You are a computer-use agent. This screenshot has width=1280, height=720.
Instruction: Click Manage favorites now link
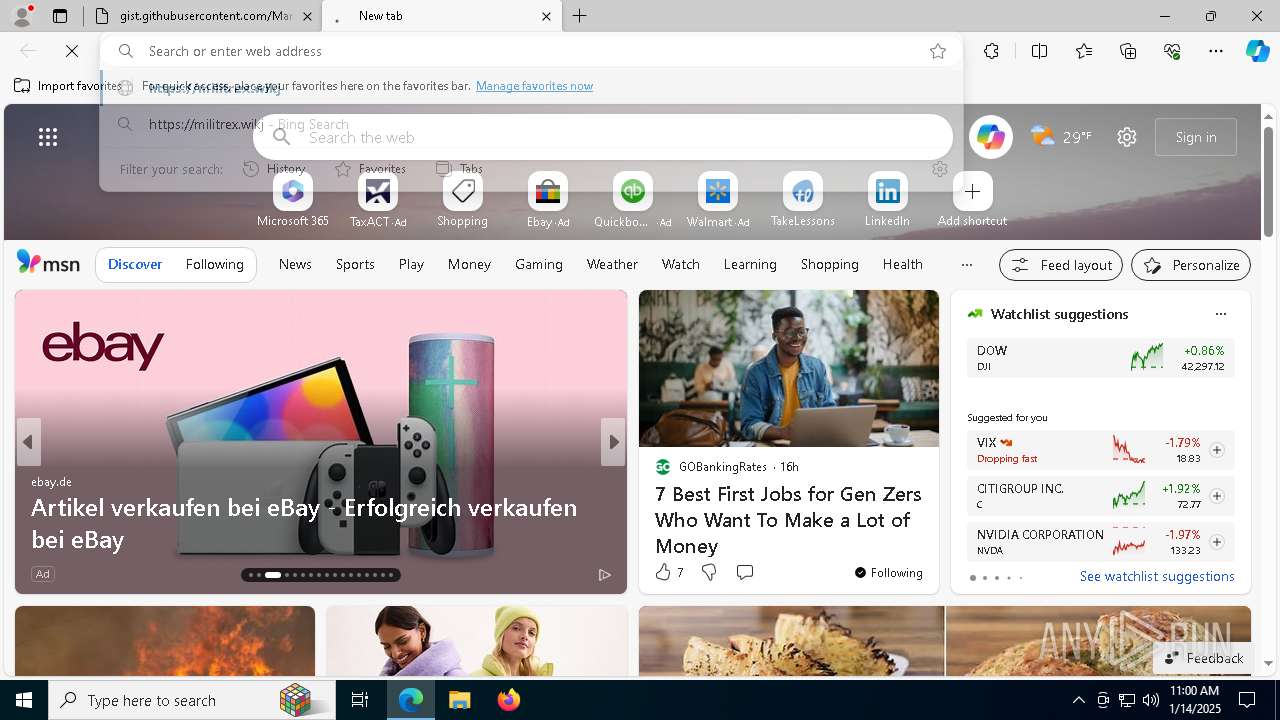534,86
